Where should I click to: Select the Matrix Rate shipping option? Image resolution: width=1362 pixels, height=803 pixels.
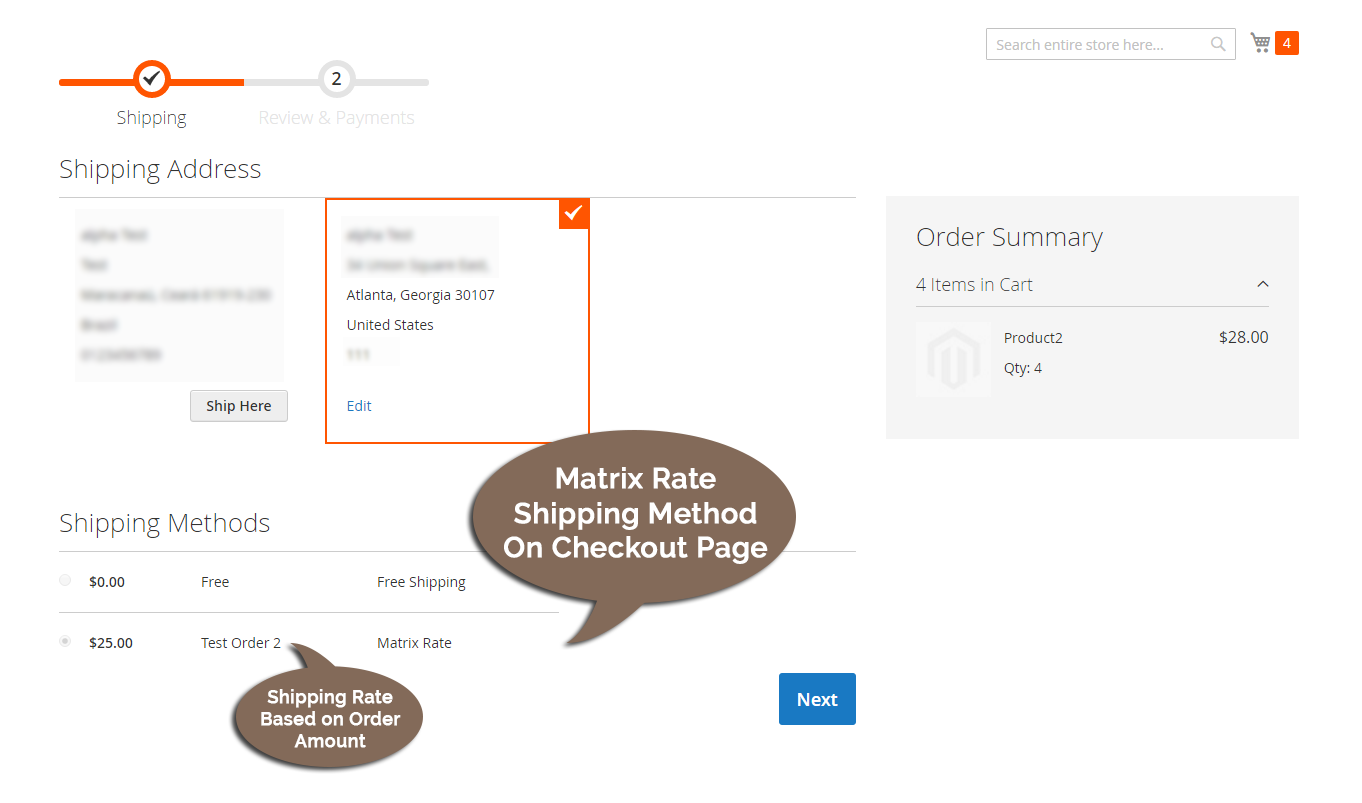(x=64, y=642)
